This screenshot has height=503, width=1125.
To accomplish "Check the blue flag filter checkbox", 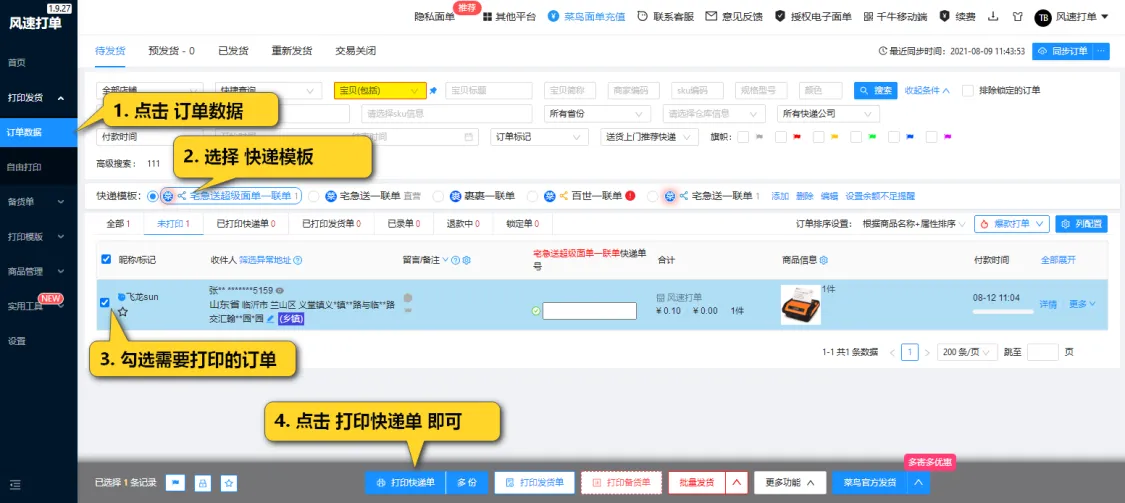I will click(893, 136).
